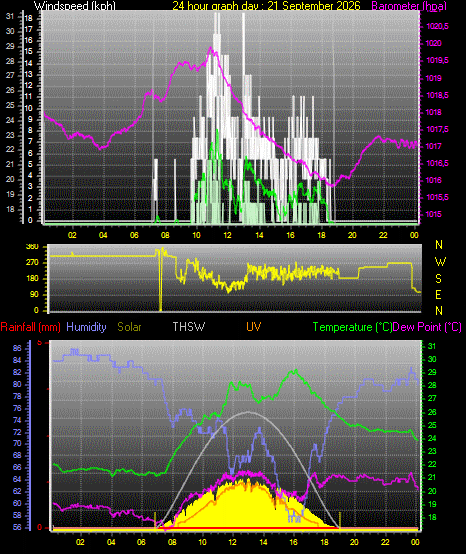Click '86' on the blue humidity axis
The height and width of the screenshot is (554, 466).
coord(17,348)
